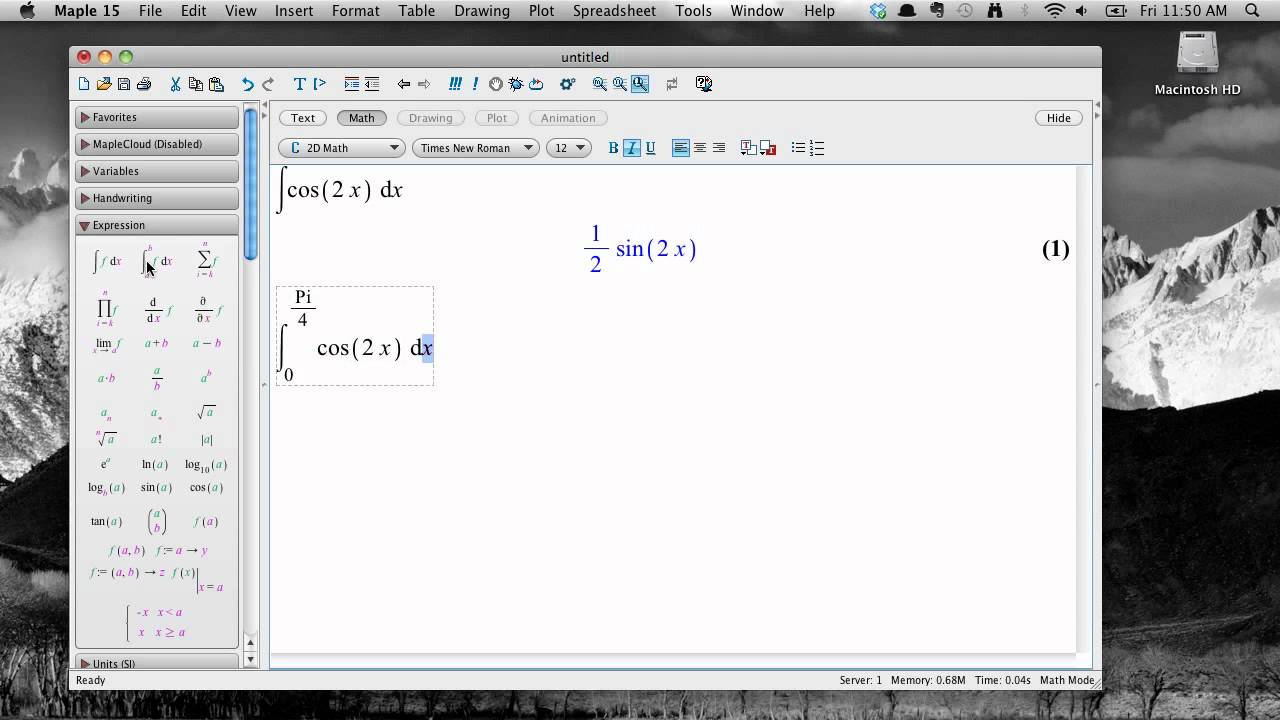
Task: Open the Spreadsheet menu
Action: 614,11
